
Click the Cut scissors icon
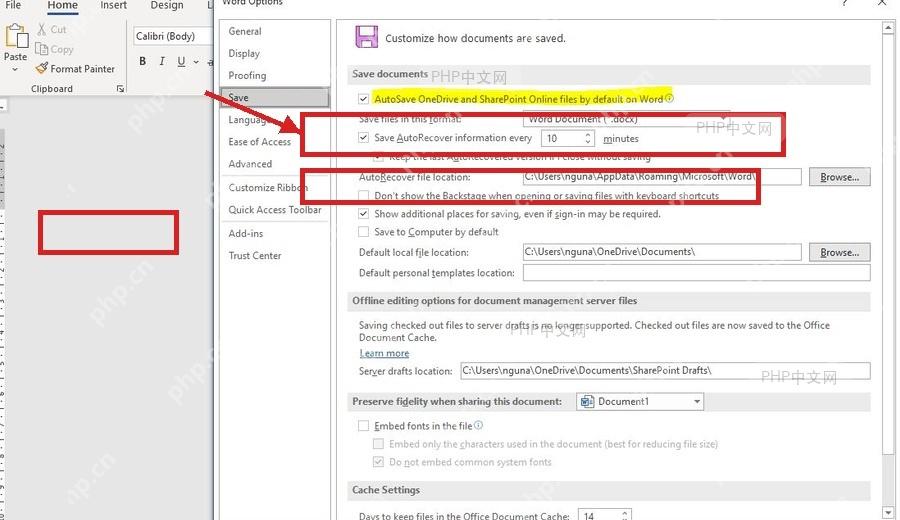click(x=41, y=29)
